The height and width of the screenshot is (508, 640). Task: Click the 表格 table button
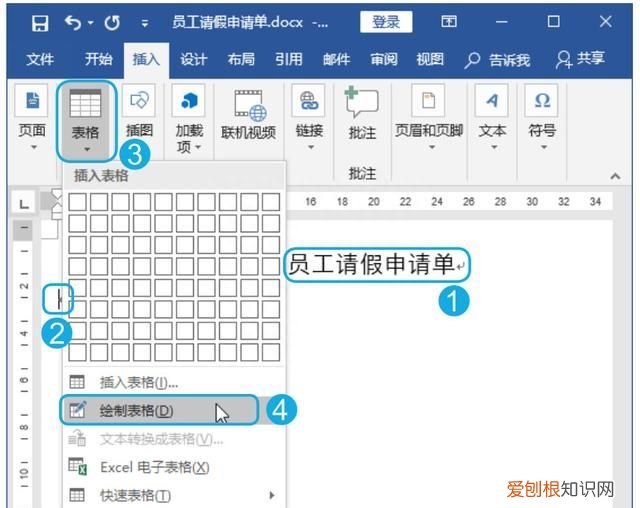tap(86, 121)
